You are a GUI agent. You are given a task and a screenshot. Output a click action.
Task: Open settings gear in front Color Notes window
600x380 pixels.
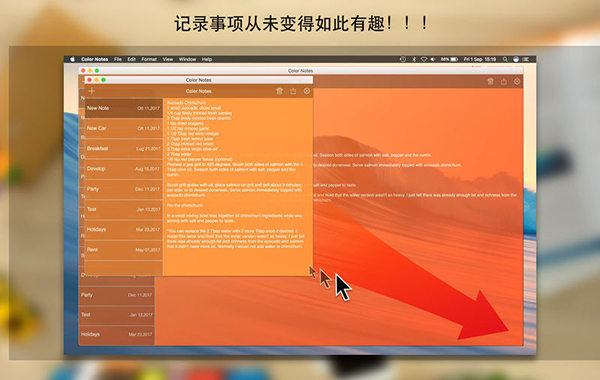pyautogui.click(x=307, y=91)
